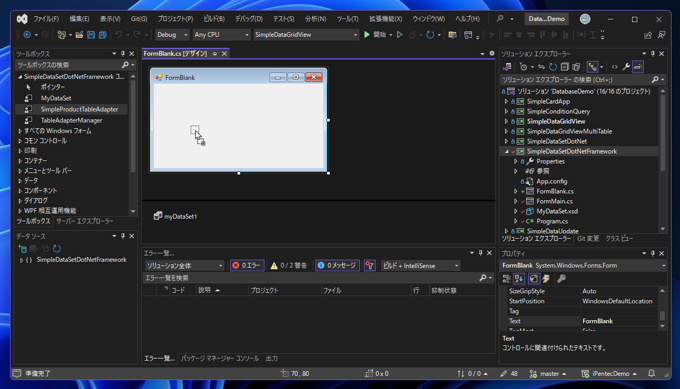This screenshot has width=680, height=389.
Task: Open the Debug configuration dropdown
Action: 172,35
